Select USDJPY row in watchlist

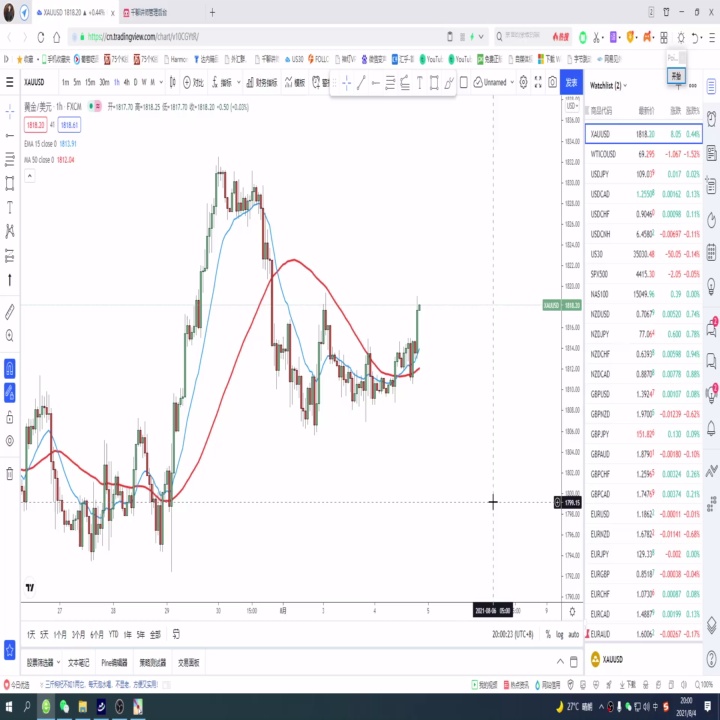pos(644,174)
